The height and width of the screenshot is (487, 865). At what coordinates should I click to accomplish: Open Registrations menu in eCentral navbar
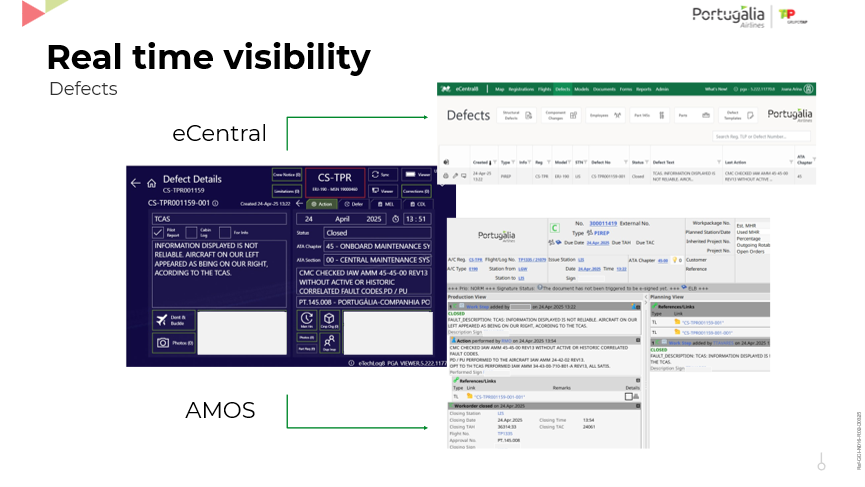521,89
